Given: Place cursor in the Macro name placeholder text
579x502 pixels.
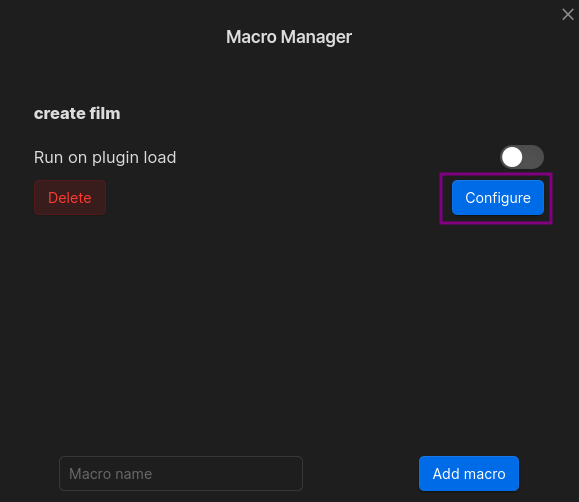Looking at the screenshot, I should click(110, 474).
